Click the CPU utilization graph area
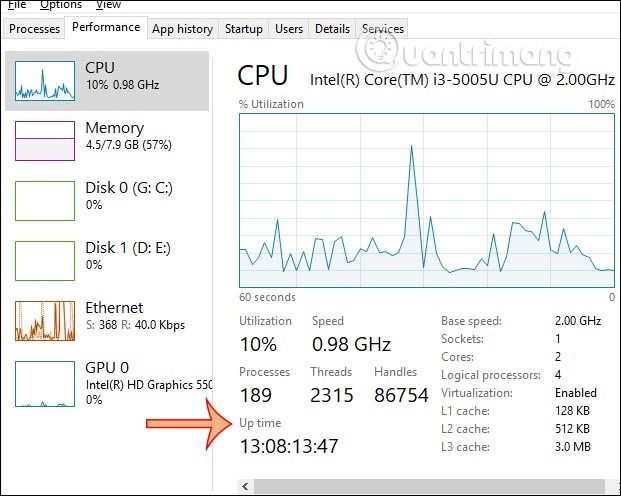Image resolution: width=621 pixels, height=496 pixels. tap(427, 200)
